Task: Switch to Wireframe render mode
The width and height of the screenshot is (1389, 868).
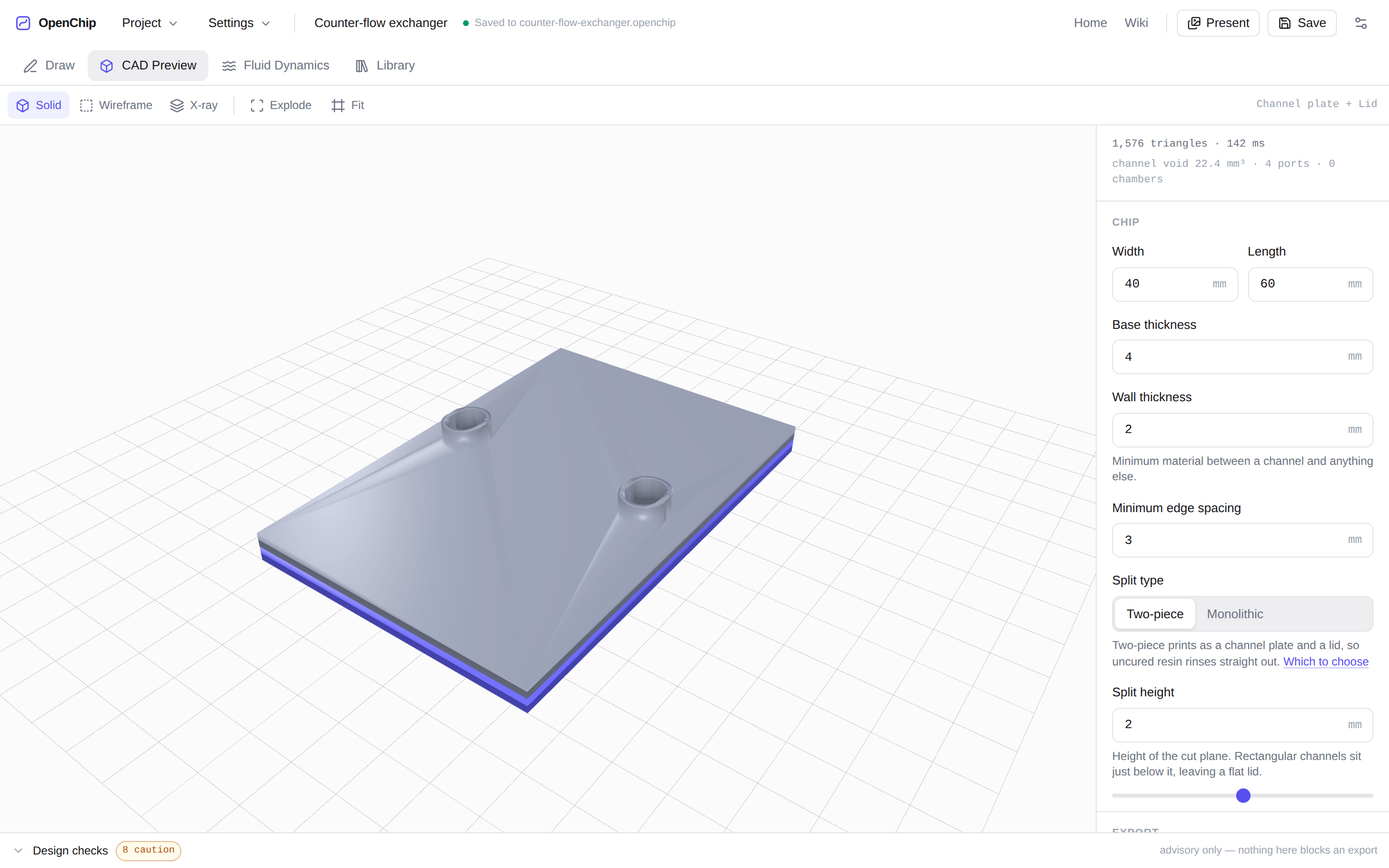Action: coord(116,105)
